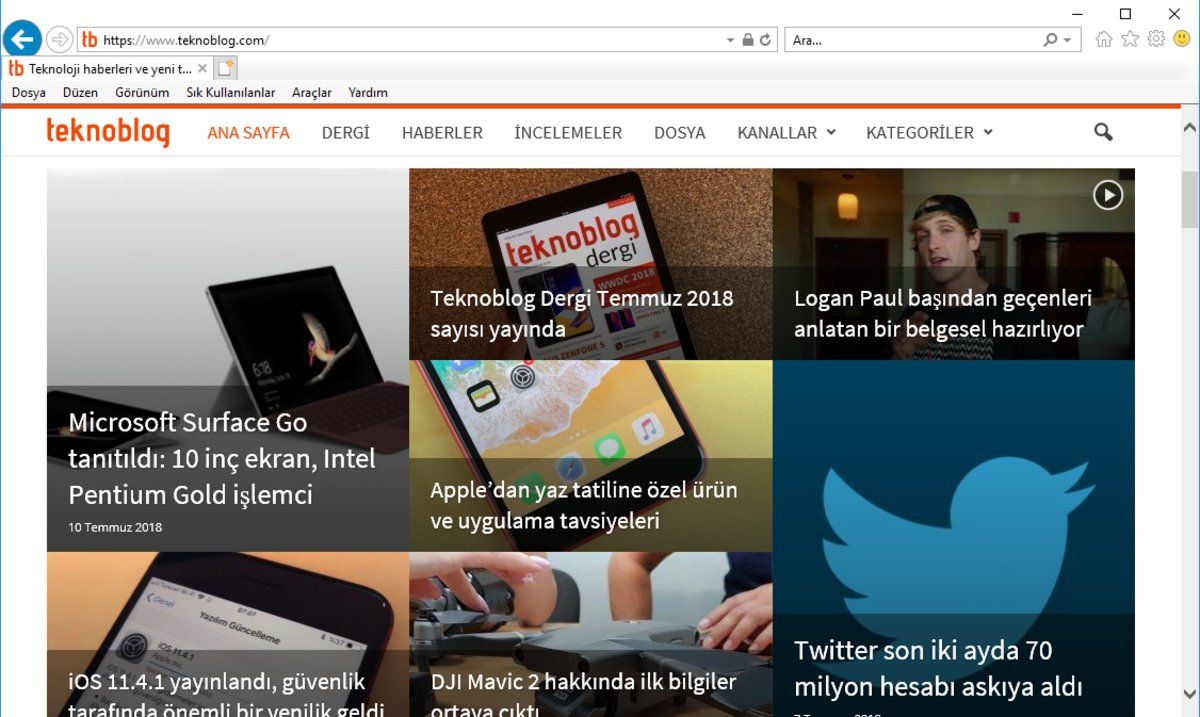Click the teknoblog logo
This screenshot has width=1200, height=717.
tap(108, 131)
